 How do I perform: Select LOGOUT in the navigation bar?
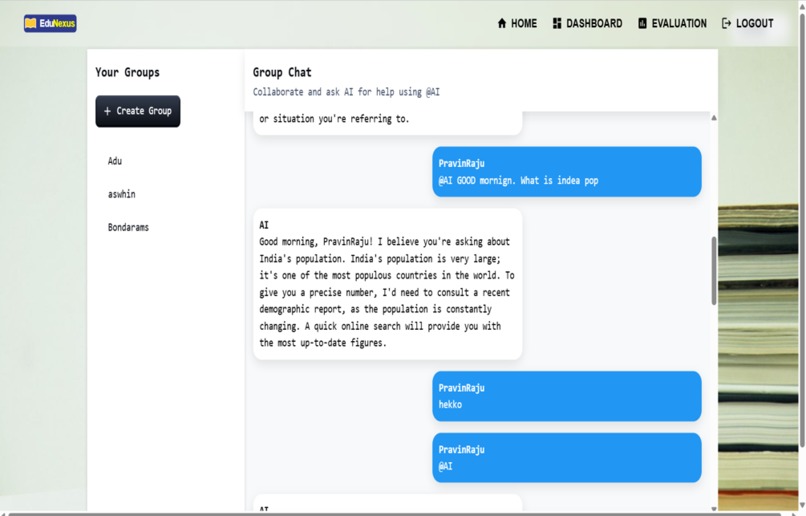(748, 23)
